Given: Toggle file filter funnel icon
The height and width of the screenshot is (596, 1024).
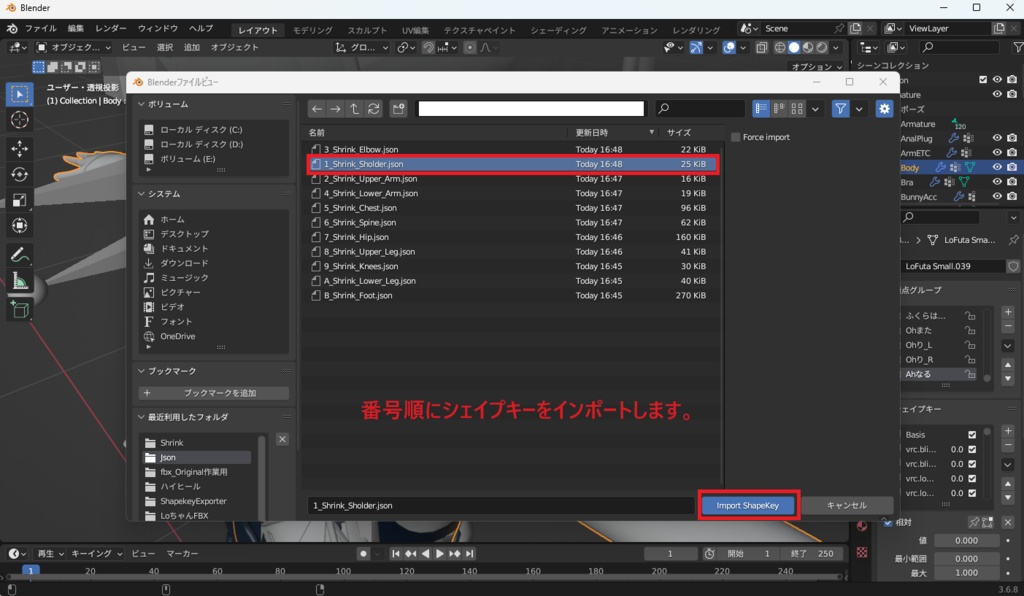Looking at the screenshot, I should tap(840, 109).
